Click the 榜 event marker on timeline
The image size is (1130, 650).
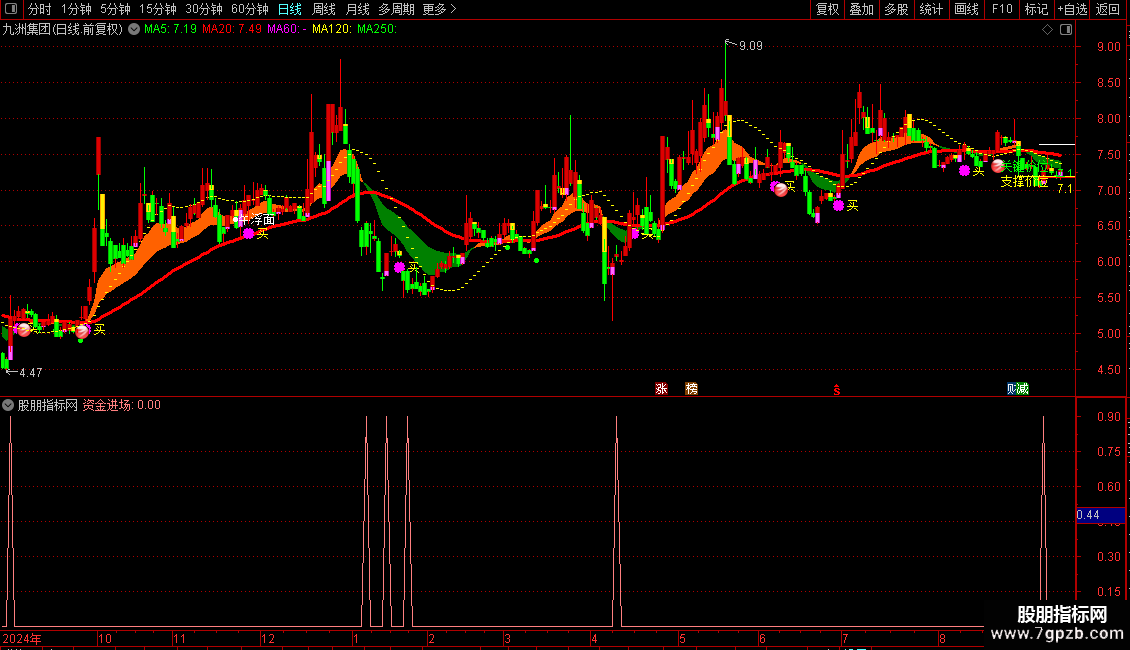(691, 389)
